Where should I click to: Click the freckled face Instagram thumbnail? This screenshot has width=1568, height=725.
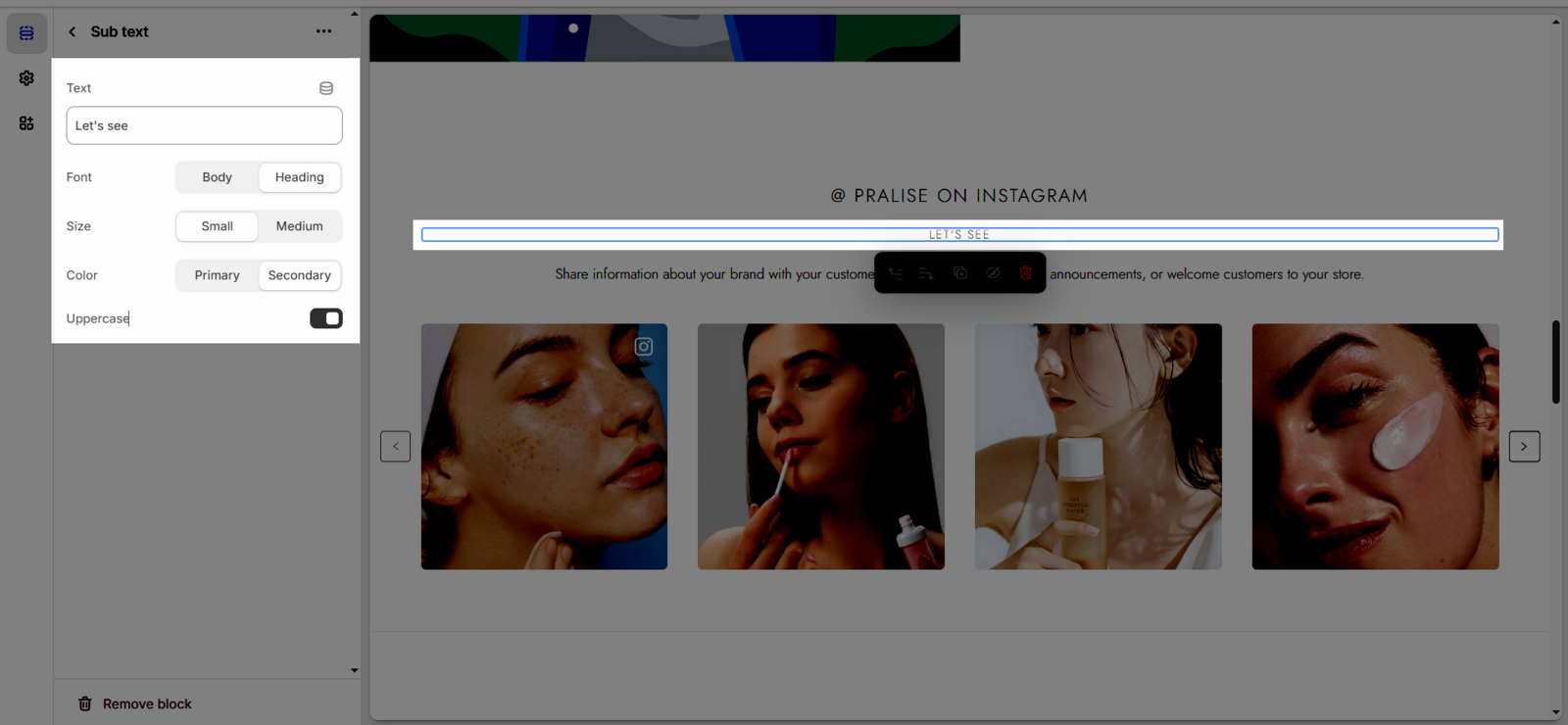click(x=544, y=447)
